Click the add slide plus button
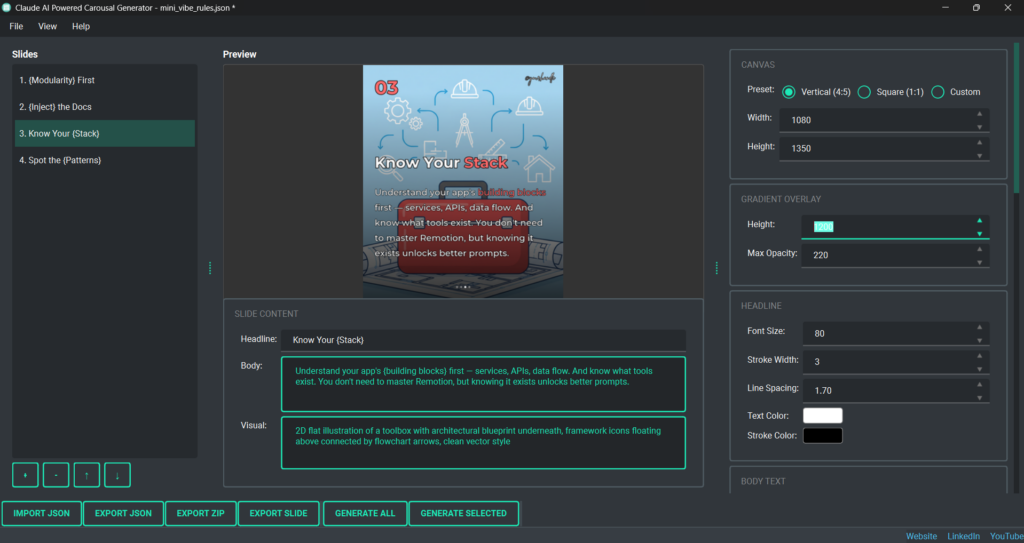The width and height of the screenshot is (1024, 543). point(25,475)
